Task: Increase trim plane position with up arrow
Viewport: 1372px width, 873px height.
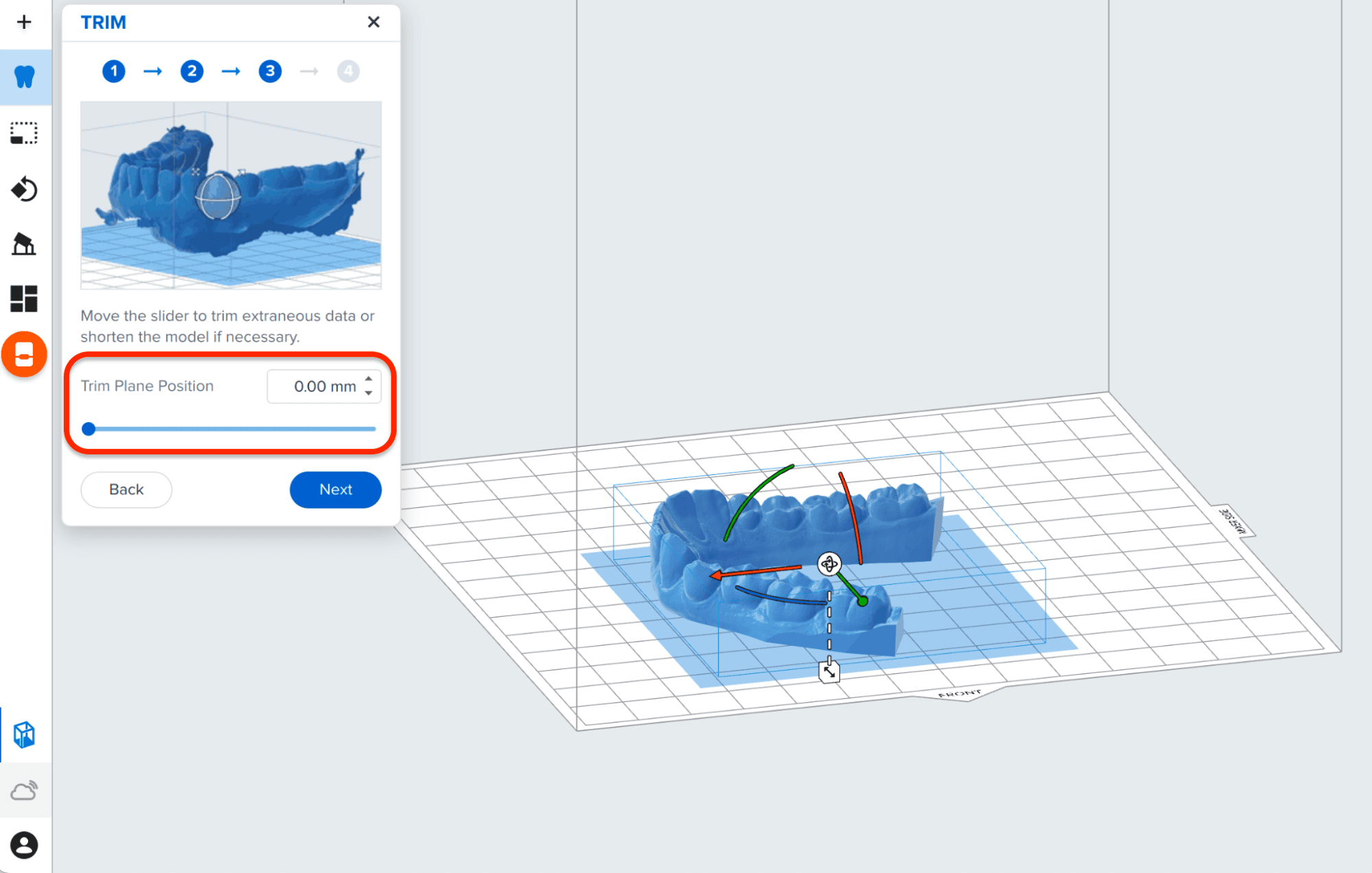Action: (369, 379)
